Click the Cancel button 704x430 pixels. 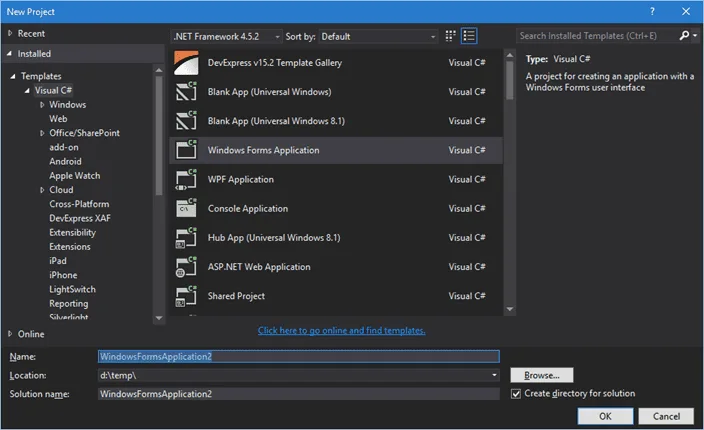(x=666, y=416)
